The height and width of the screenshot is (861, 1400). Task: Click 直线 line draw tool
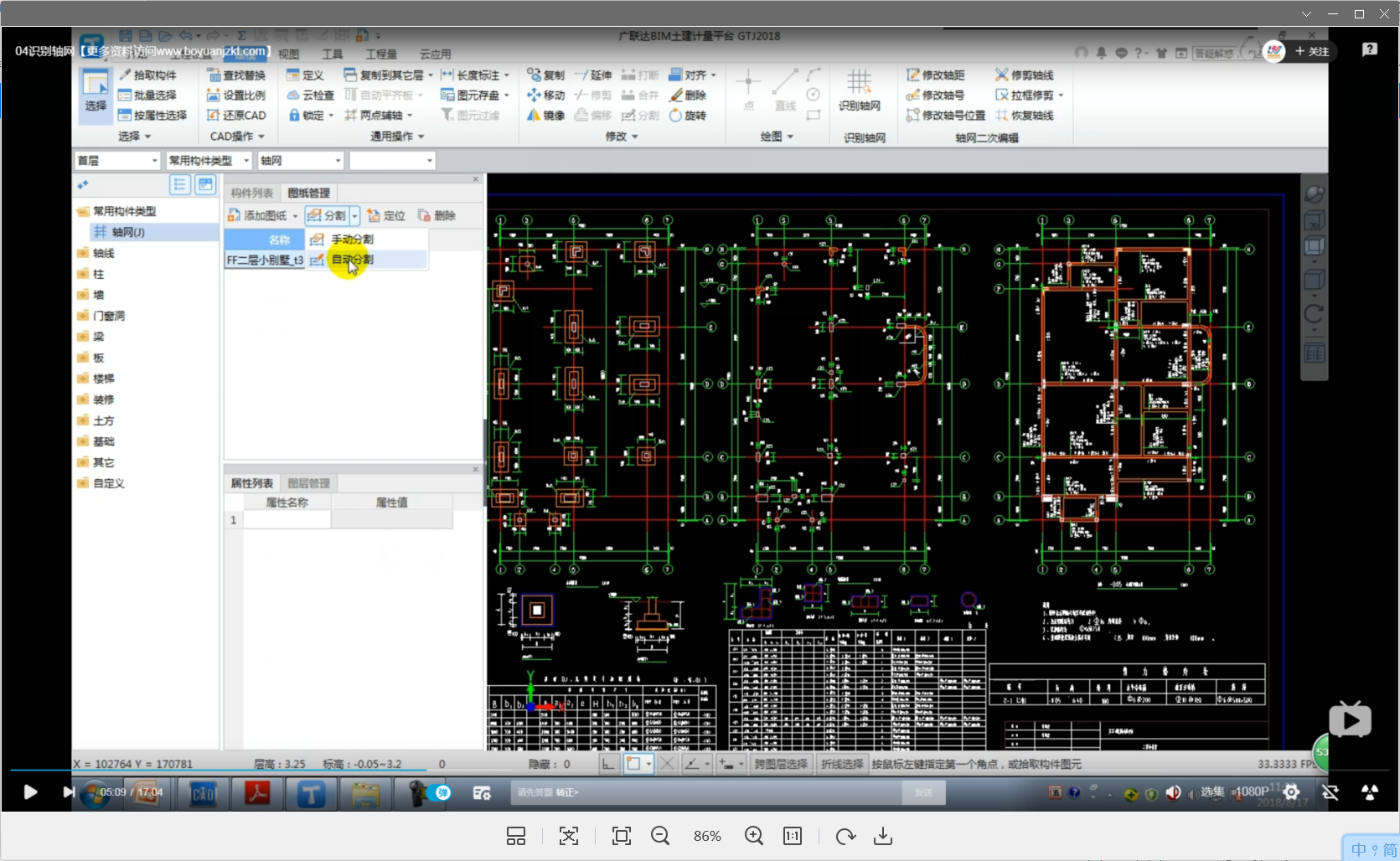[785, 90]
